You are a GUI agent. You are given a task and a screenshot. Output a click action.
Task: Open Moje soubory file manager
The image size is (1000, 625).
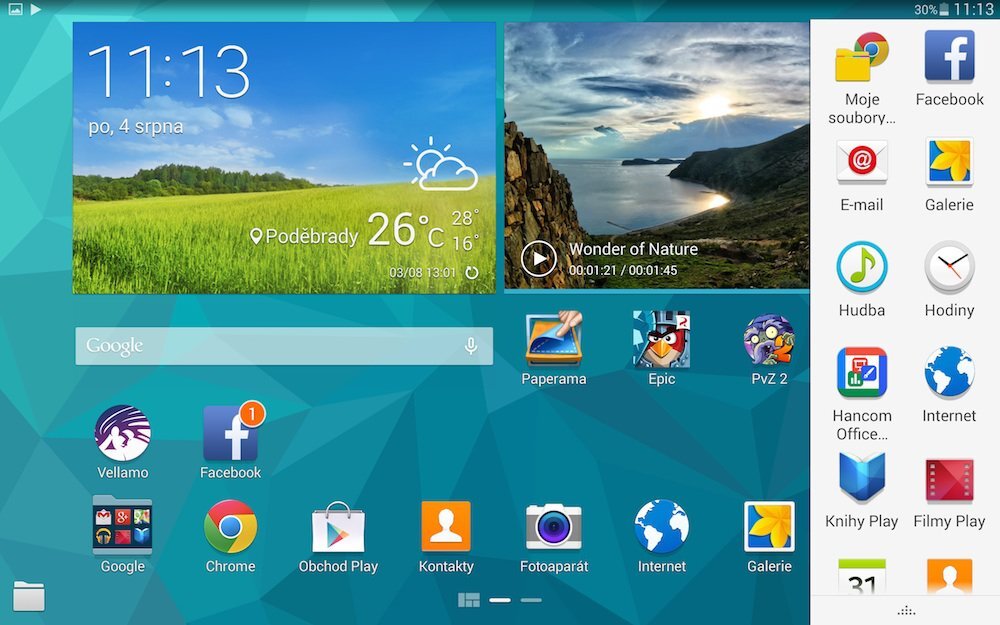[x=861, y=62]
